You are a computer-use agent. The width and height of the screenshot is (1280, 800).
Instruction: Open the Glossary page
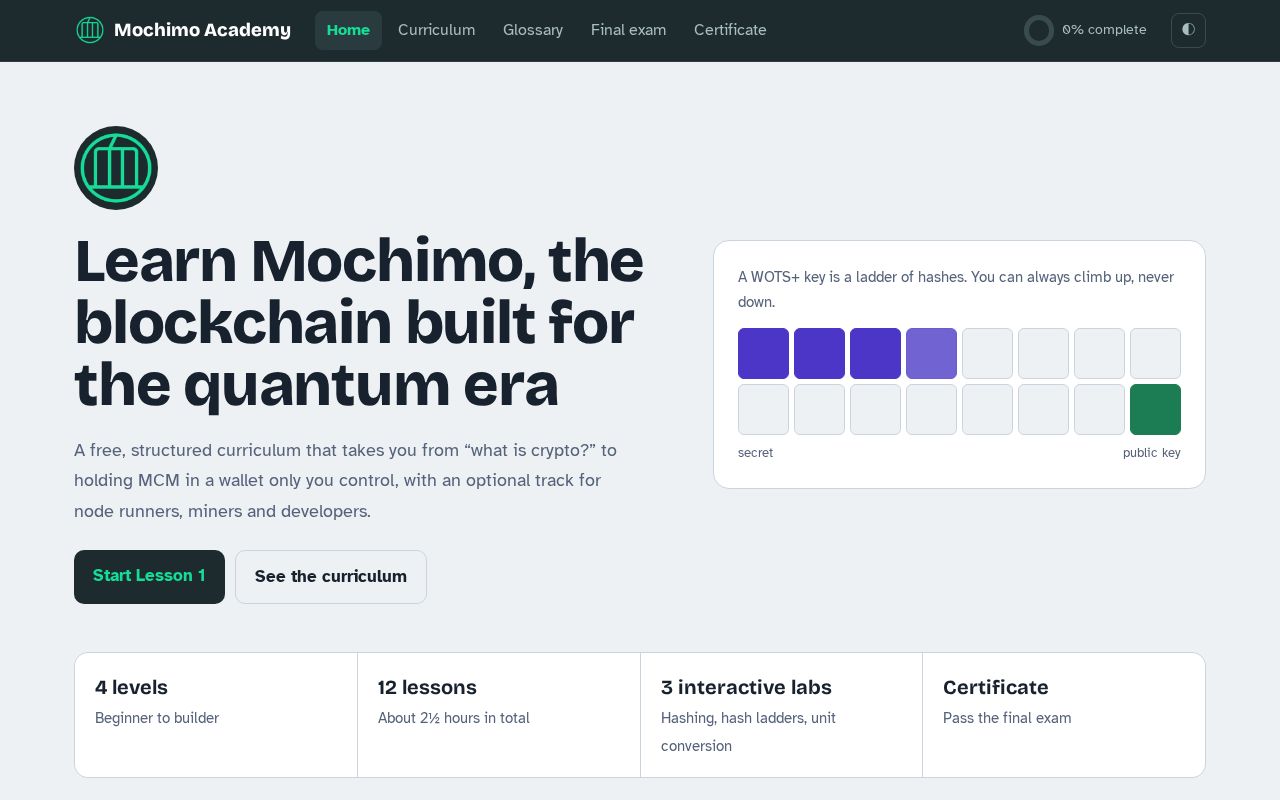click(x=533, y=30)
